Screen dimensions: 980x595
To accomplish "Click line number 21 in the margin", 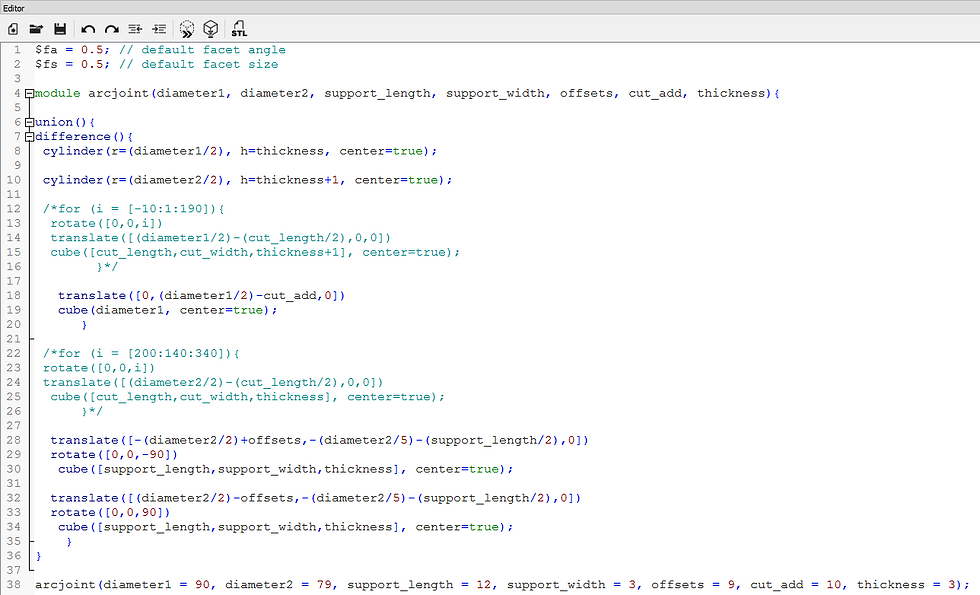I will point(14,339).
